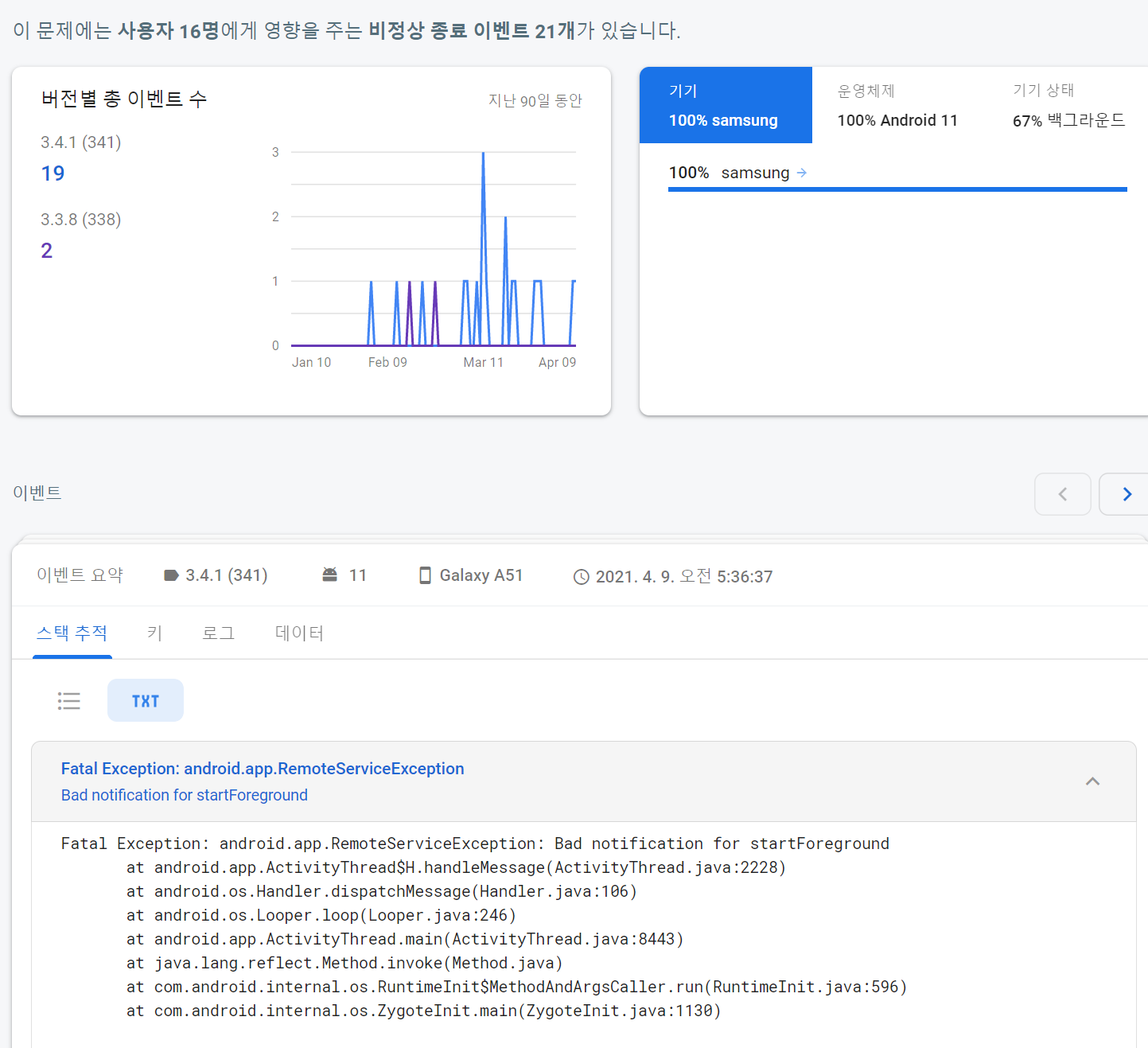Click the version tag icon for 3.4.1
This screenshot has width=1148, height=1048.
[x=171, y=575]
